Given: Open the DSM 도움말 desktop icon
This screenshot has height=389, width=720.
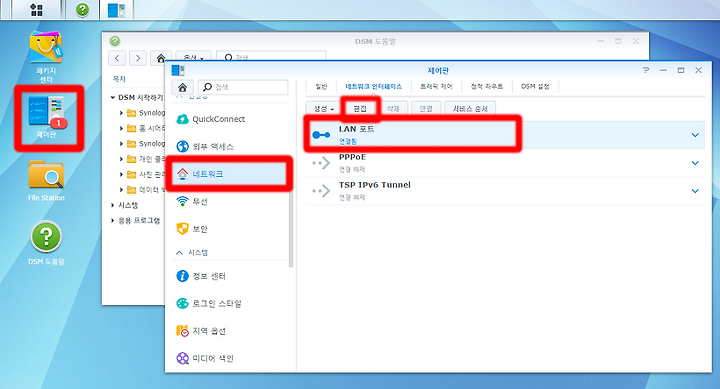Looking at the screenshot, I should click(x=46, y=243).
